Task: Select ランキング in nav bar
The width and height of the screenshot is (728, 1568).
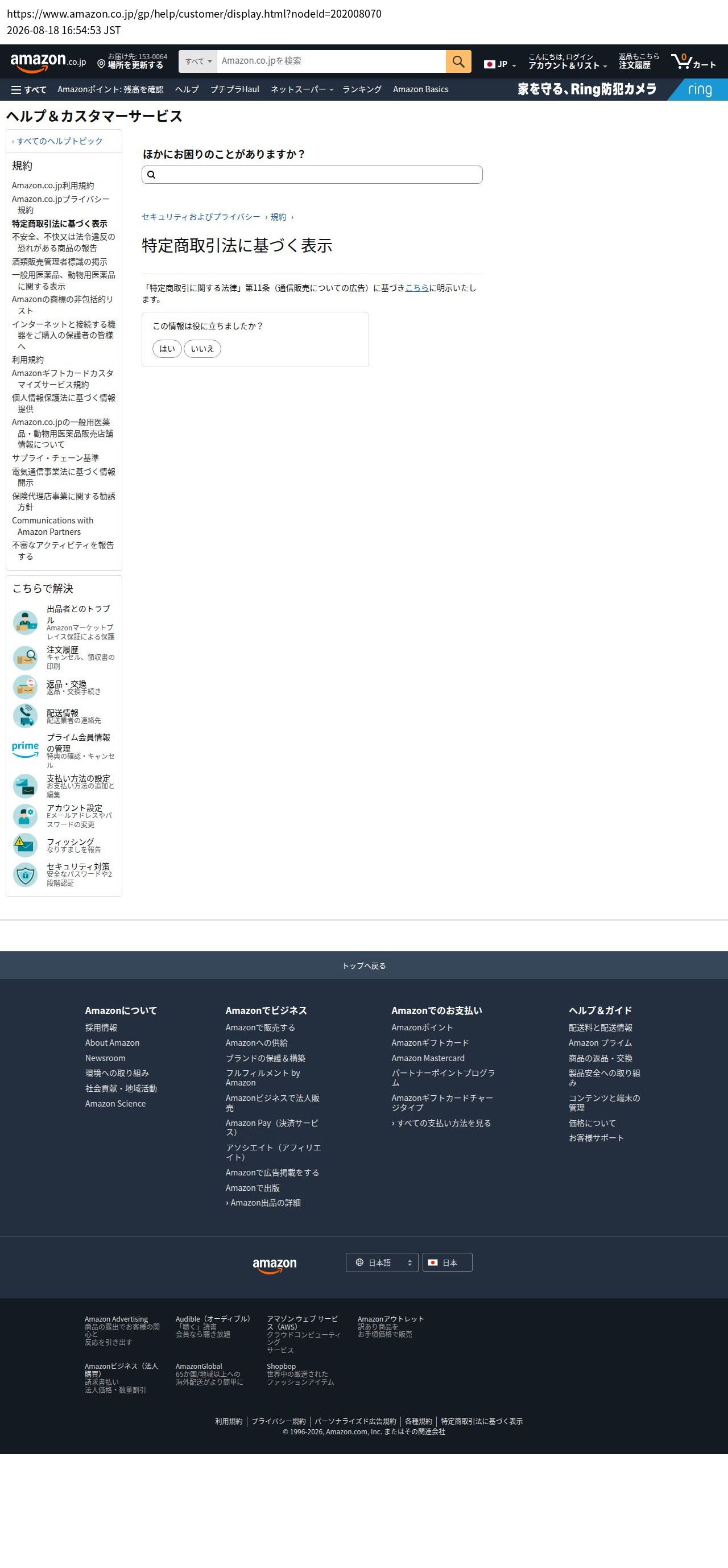Action: (362, 89)
